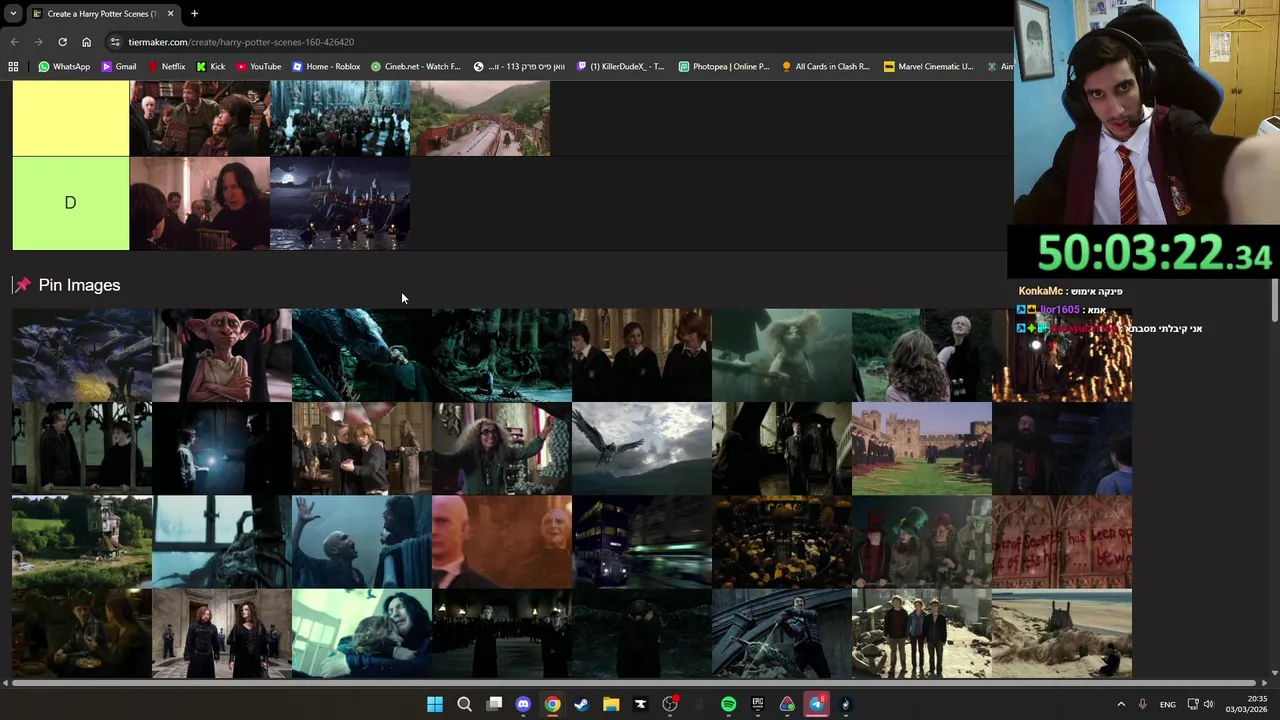1280x720 pixels.
Task: Select the yellow tier label above D
Action: (x=70, y=118)
